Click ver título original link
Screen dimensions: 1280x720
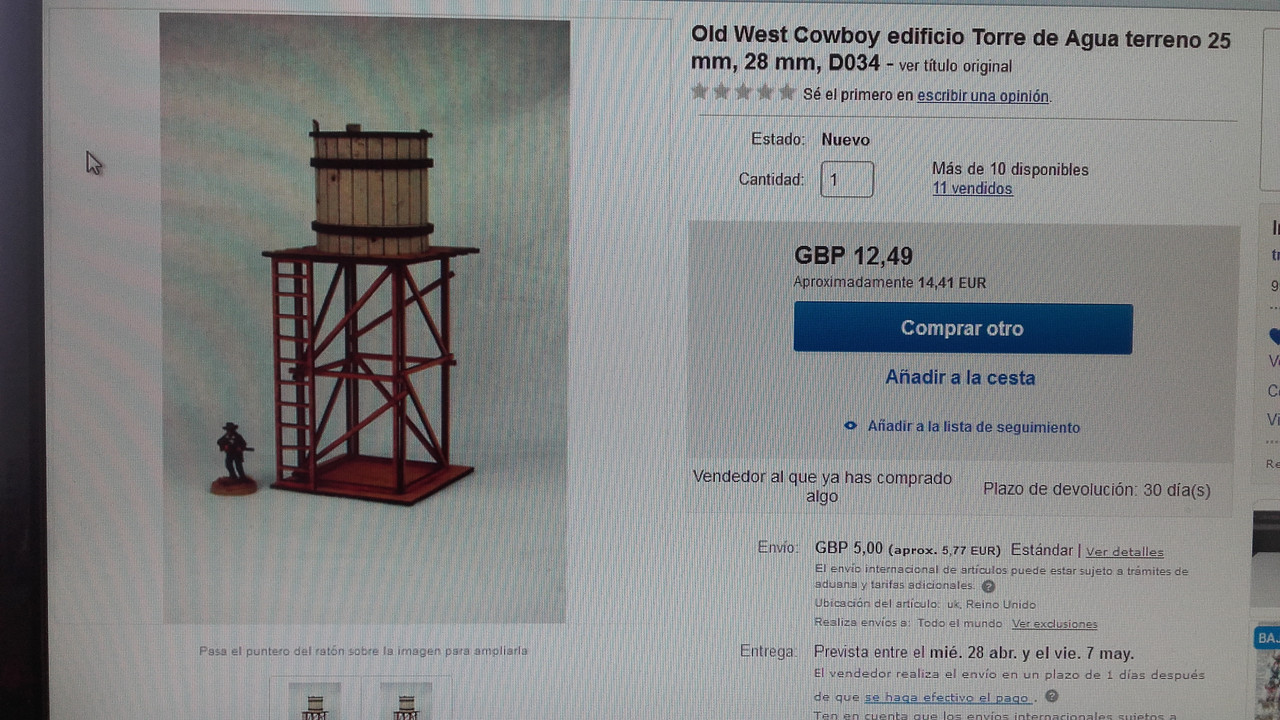coord(955,67)
